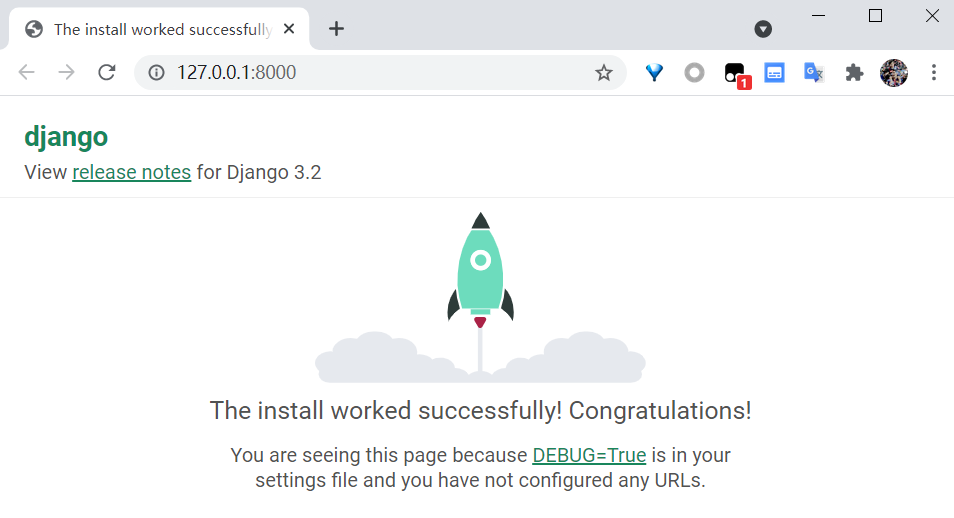Screen dimensions: 954x518
Task: Select the install worked successfully tab
Action: pos(159,29)
